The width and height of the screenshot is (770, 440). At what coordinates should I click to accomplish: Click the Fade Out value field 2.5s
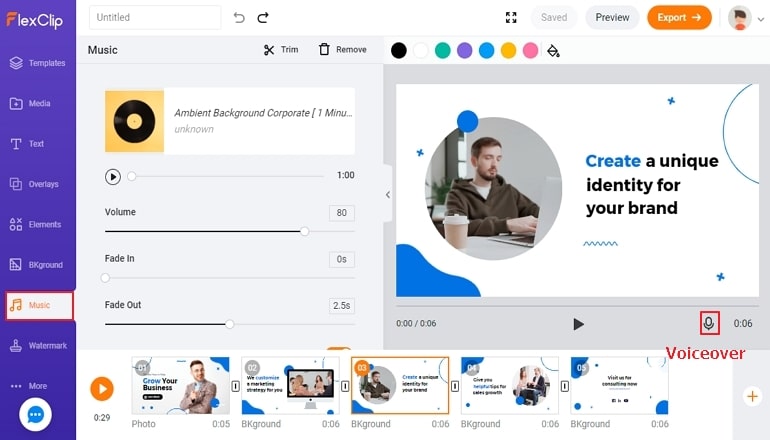click(342, 305)
